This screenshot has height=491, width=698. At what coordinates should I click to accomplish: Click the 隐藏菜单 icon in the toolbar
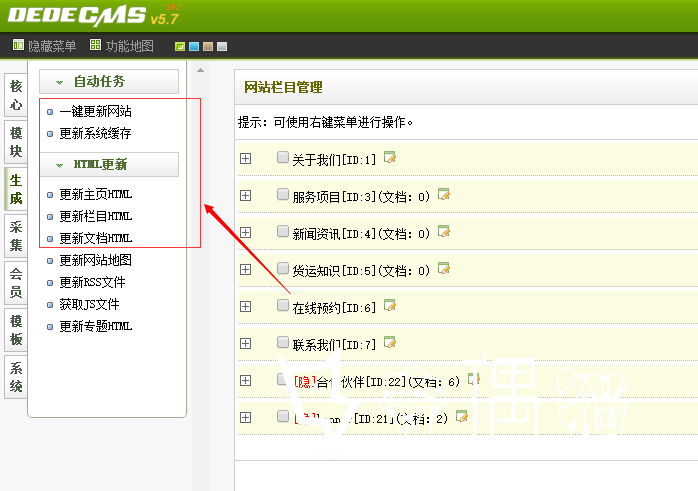click(18, 45)
